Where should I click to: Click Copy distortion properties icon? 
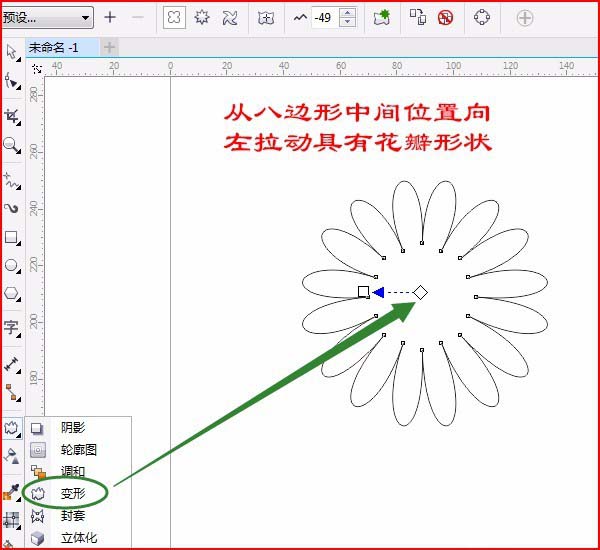(x=418, y=17)
